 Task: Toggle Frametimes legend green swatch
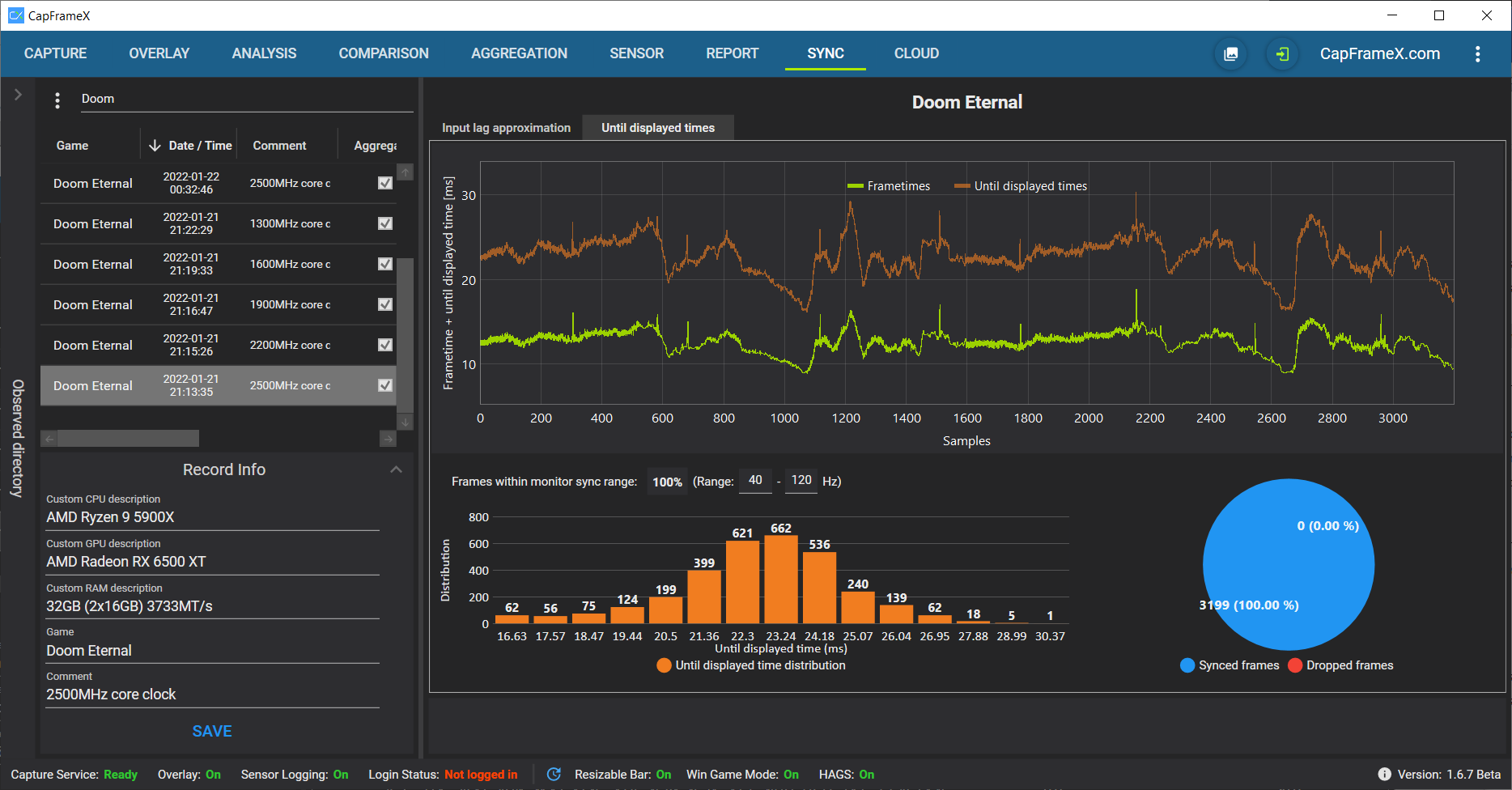click(x=856, y=186)
